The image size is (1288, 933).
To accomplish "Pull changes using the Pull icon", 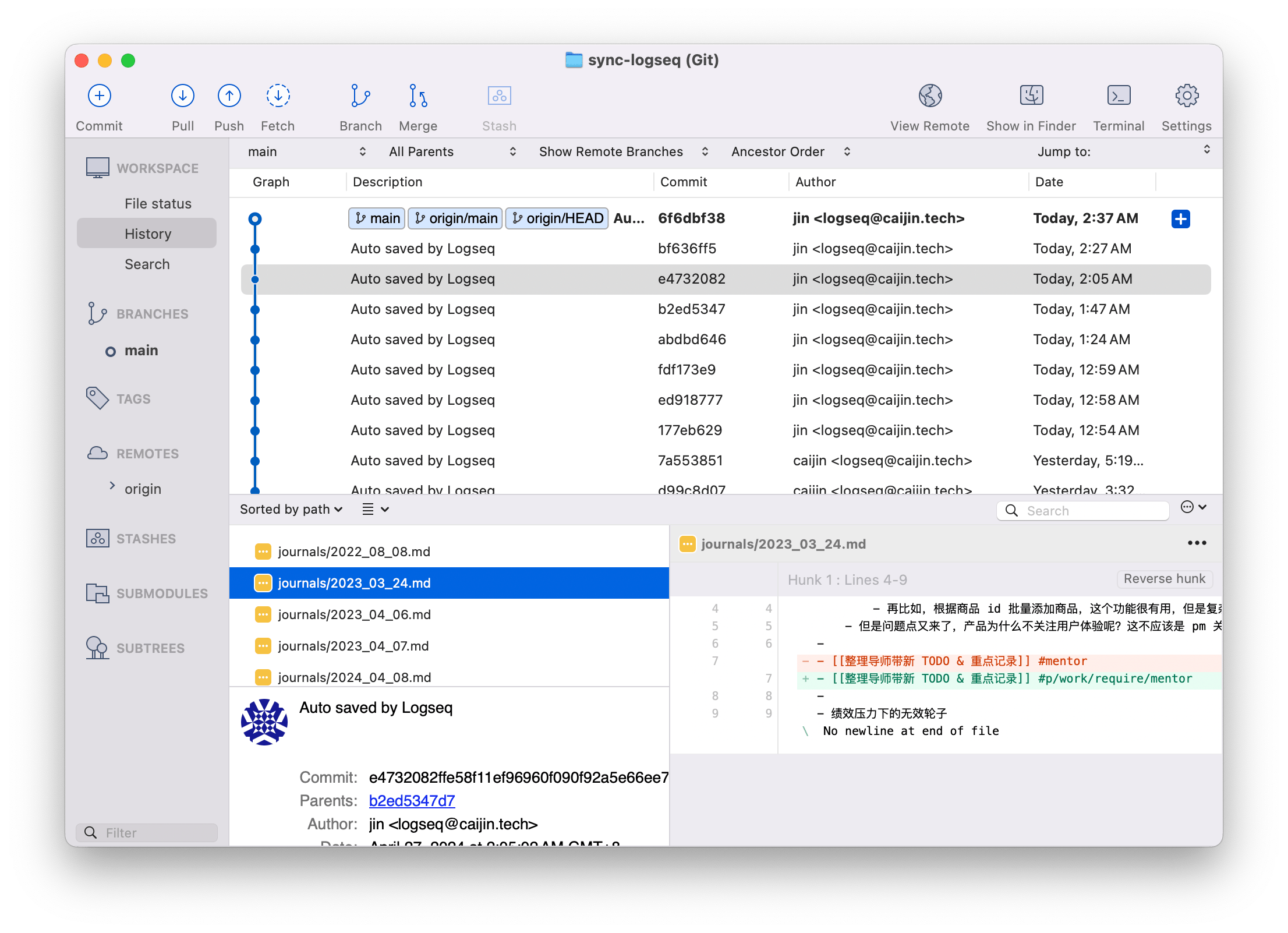I will 182,96.
